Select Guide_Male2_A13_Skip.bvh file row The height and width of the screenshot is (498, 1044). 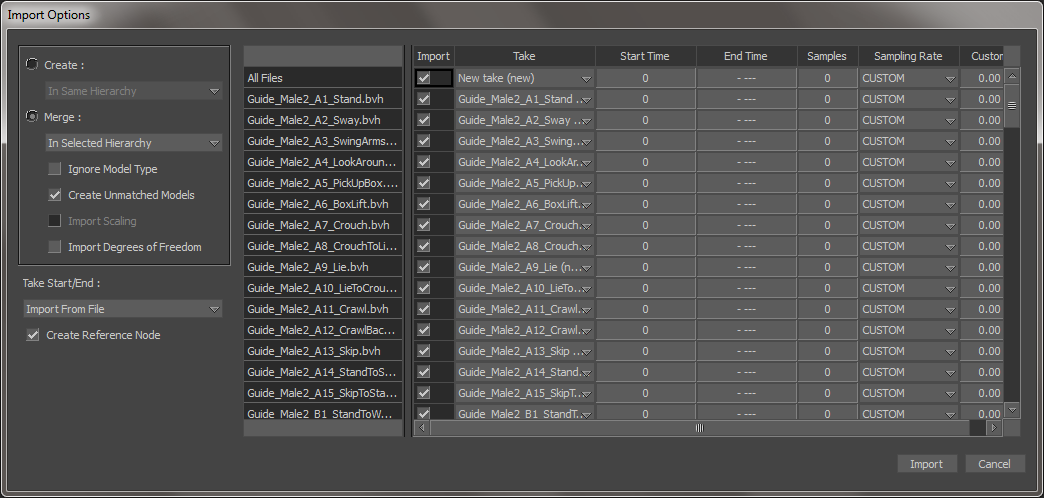(x=324, y=351)
